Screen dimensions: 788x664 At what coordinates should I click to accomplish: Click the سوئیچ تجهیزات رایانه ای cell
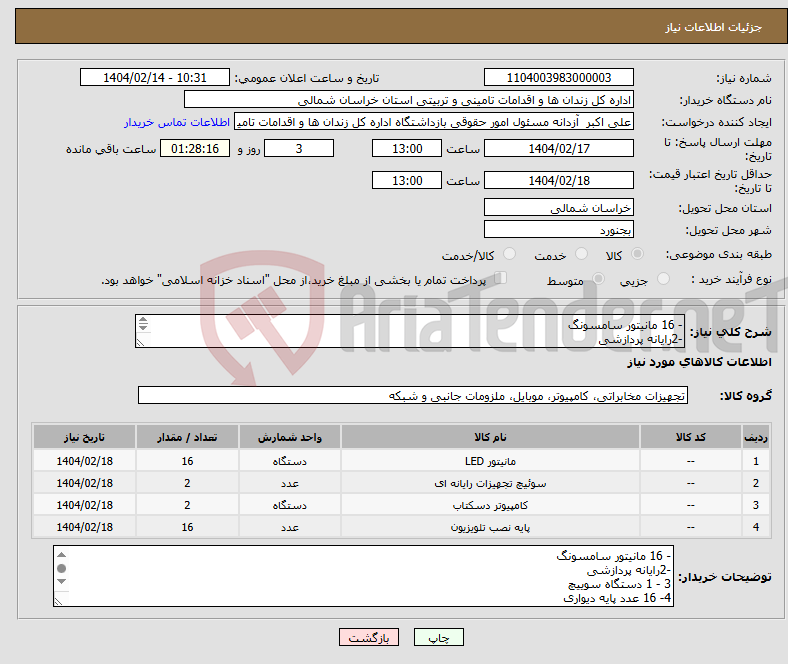click(490, 483)
